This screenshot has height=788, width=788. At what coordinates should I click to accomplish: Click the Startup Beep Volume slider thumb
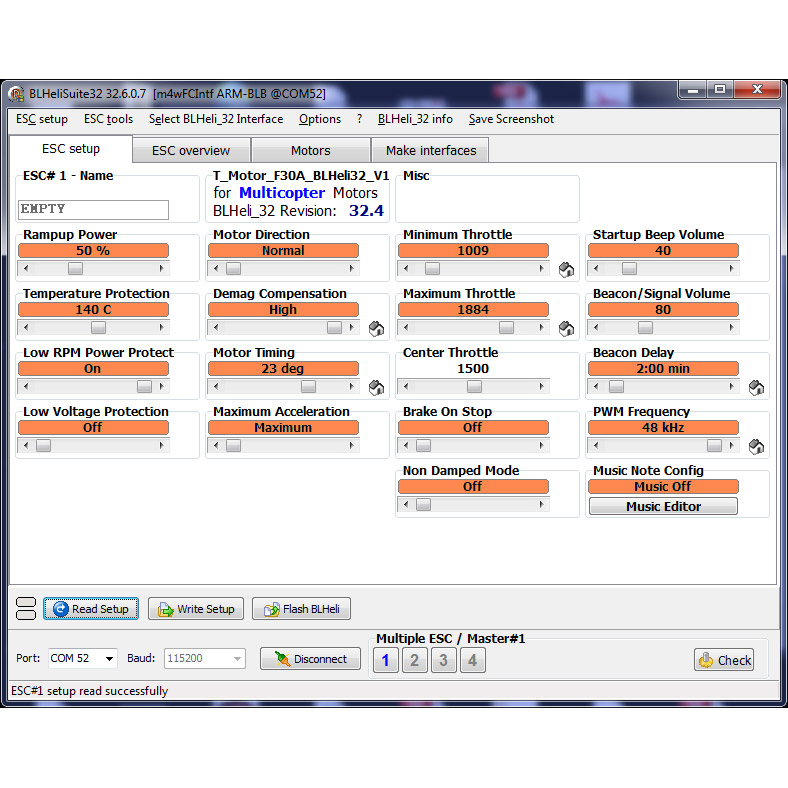[x=629, y=268]
